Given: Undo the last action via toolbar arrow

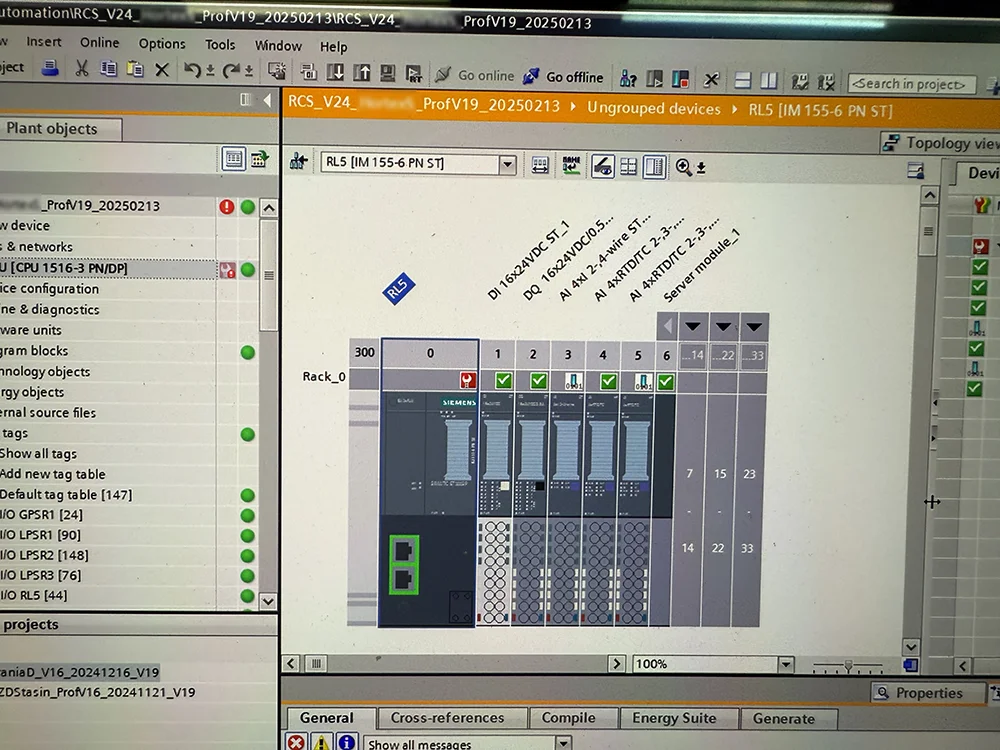Looking at the screenshot, I should click(x=192, y=69).
